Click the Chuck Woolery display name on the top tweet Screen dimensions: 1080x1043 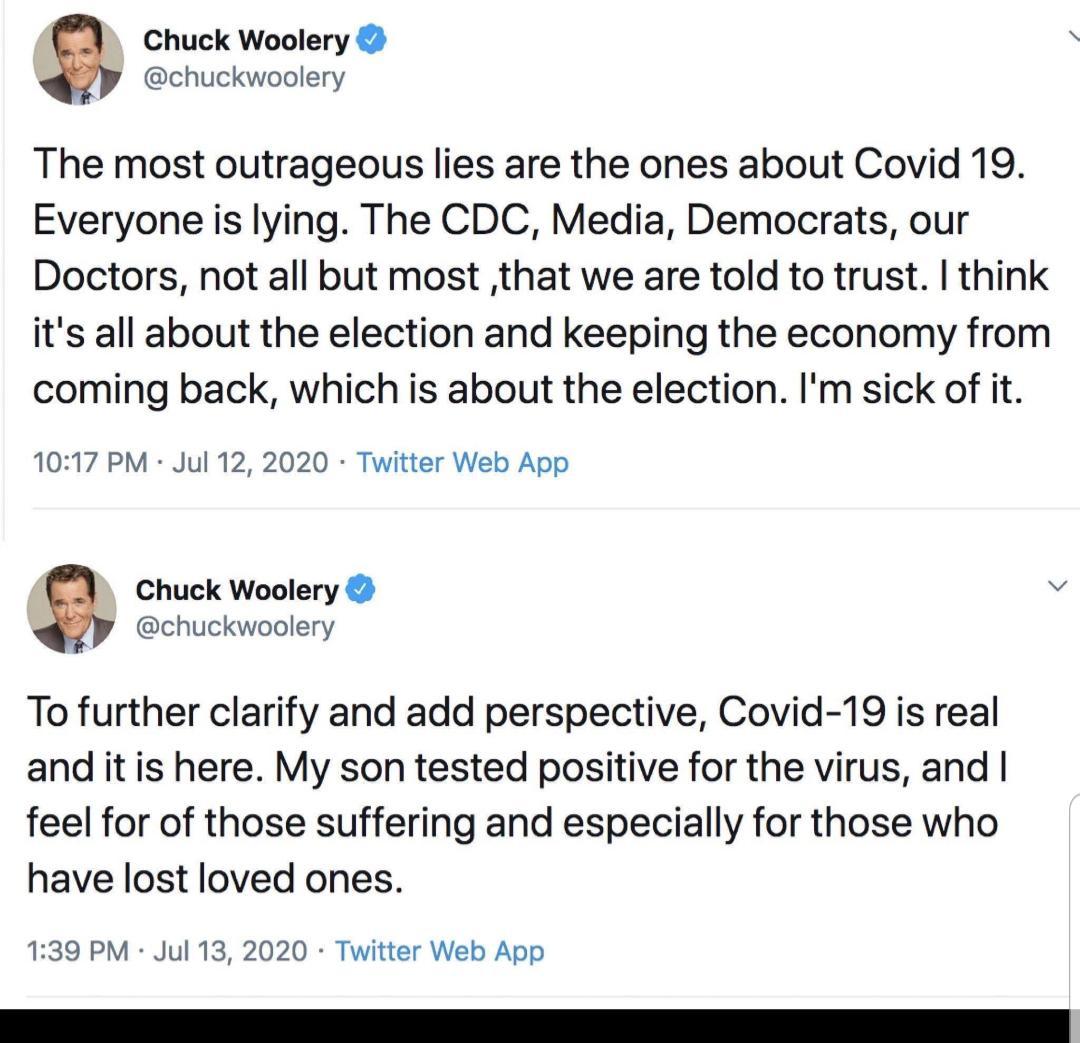point(245,39)
